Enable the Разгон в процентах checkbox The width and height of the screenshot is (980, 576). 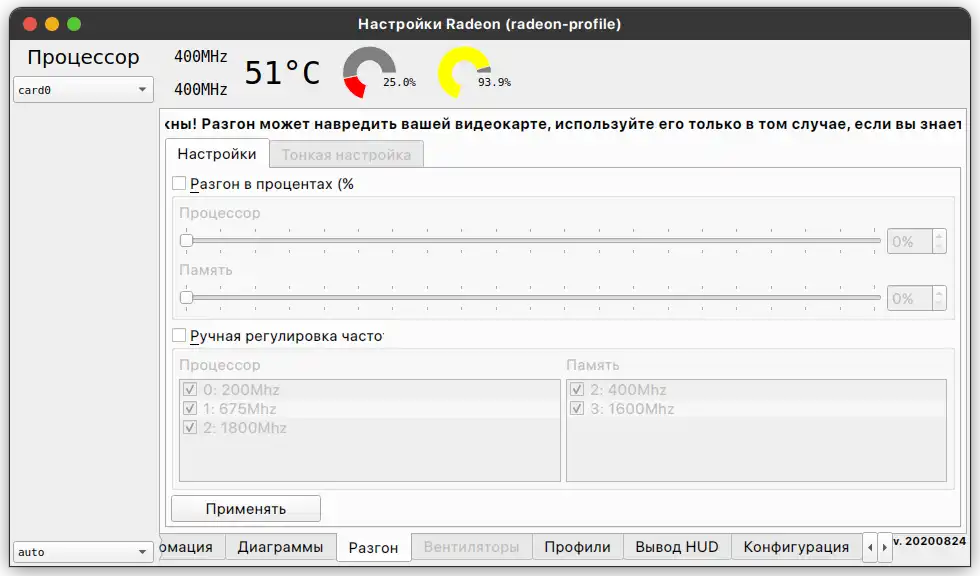179,184
